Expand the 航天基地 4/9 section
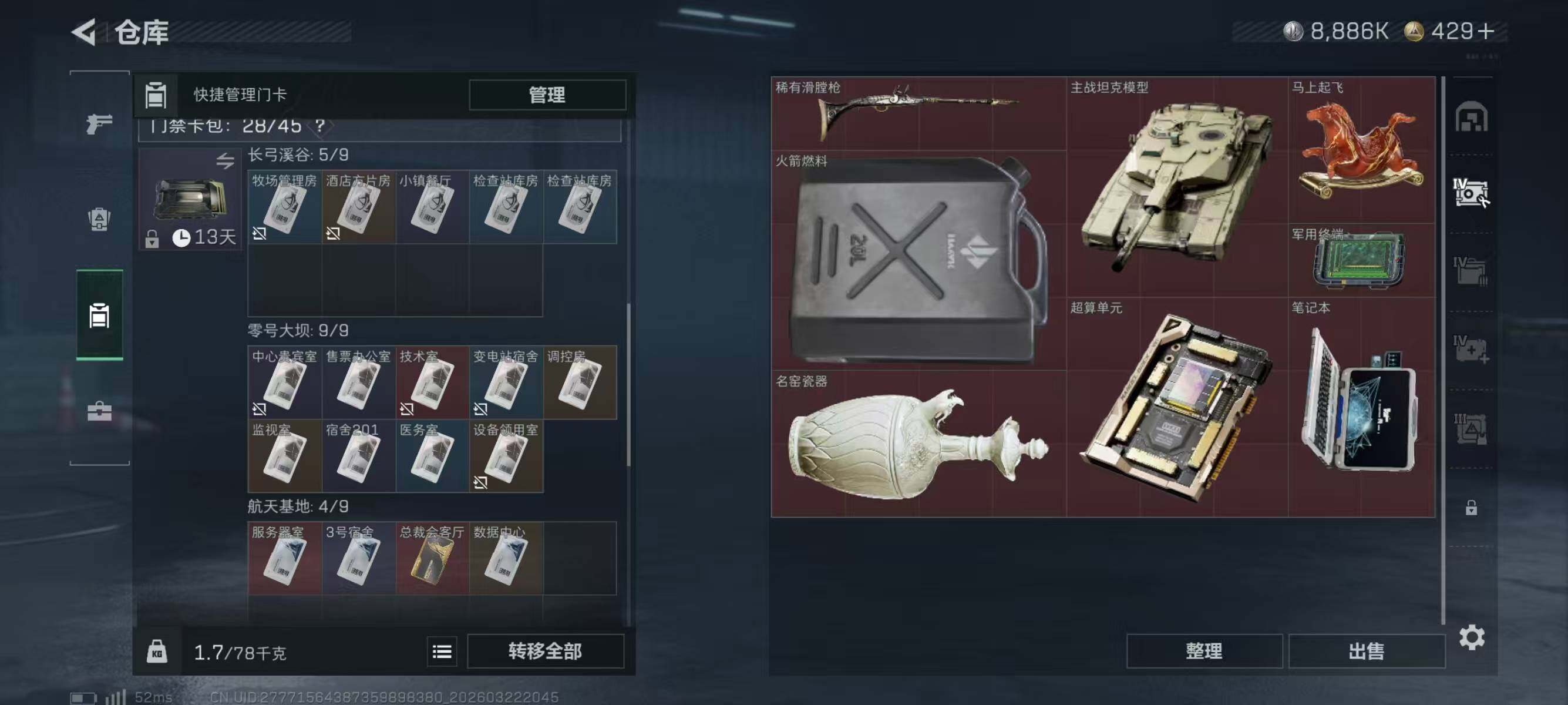Screen dimensions: 1568x705 pyautogui.click(x=298, y=506)
